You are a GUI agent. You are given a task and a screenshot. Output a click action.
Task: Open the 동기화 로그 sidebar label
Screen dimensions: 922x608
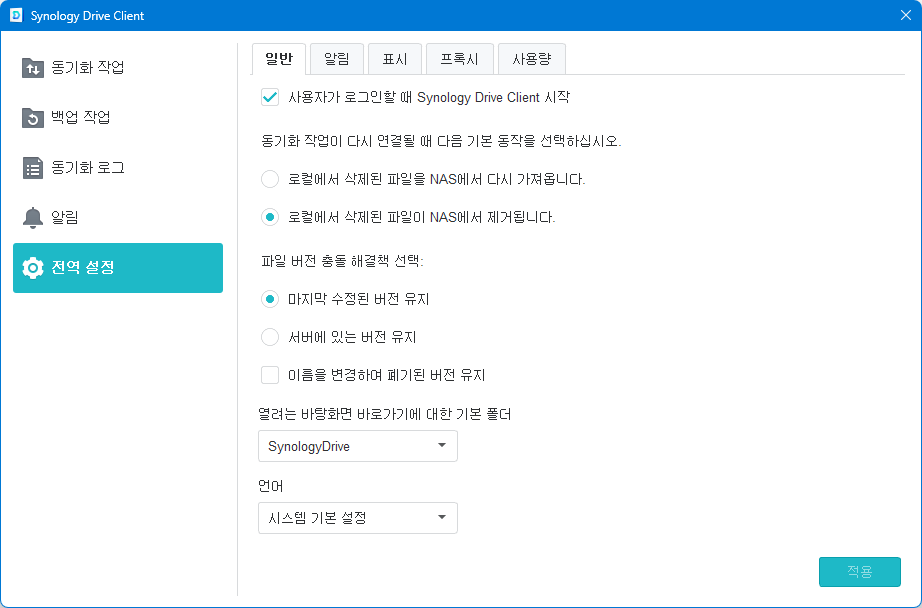coord(88,168)
